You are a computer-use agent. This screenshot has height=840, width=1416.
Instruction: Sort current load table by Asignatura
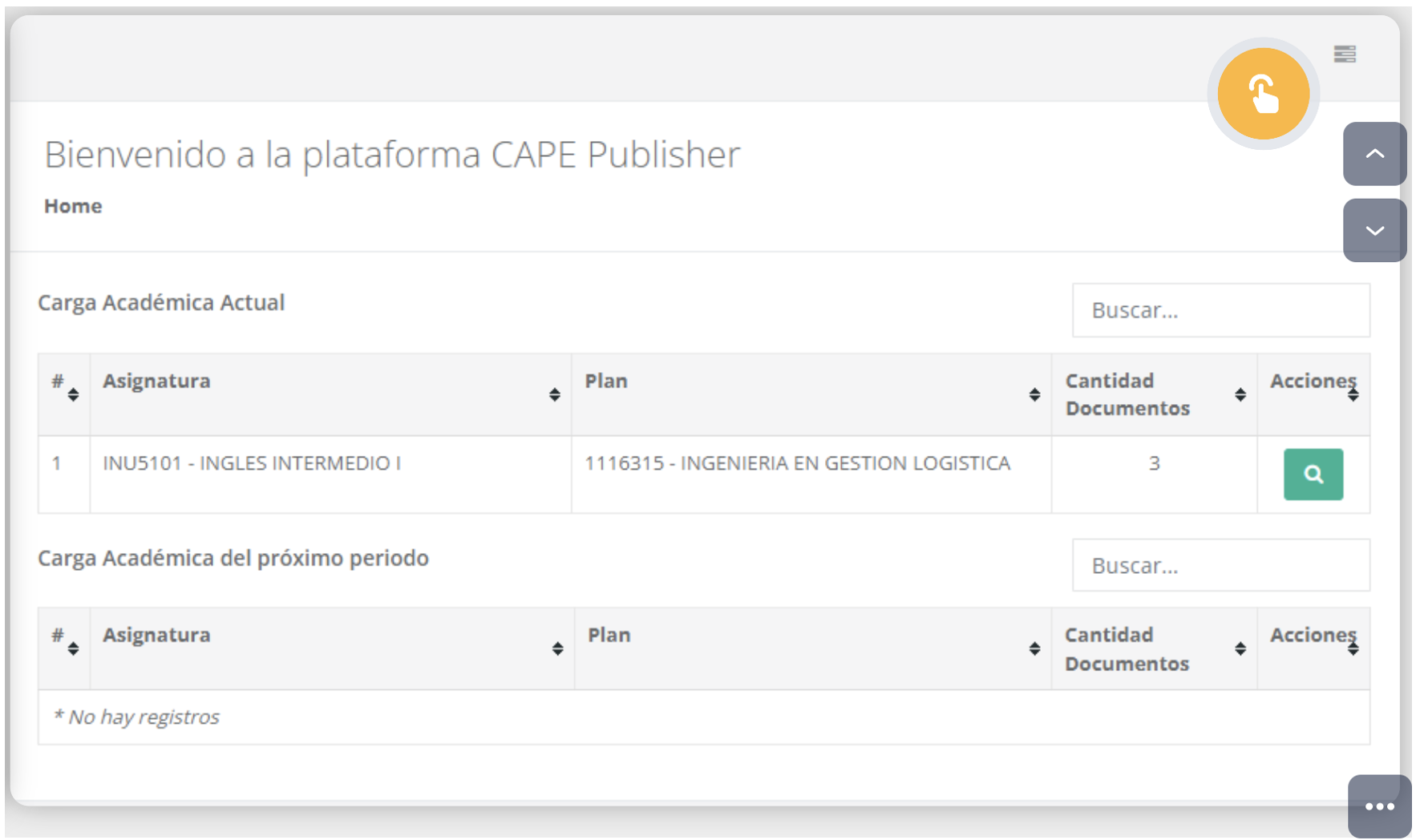point(330,394)
